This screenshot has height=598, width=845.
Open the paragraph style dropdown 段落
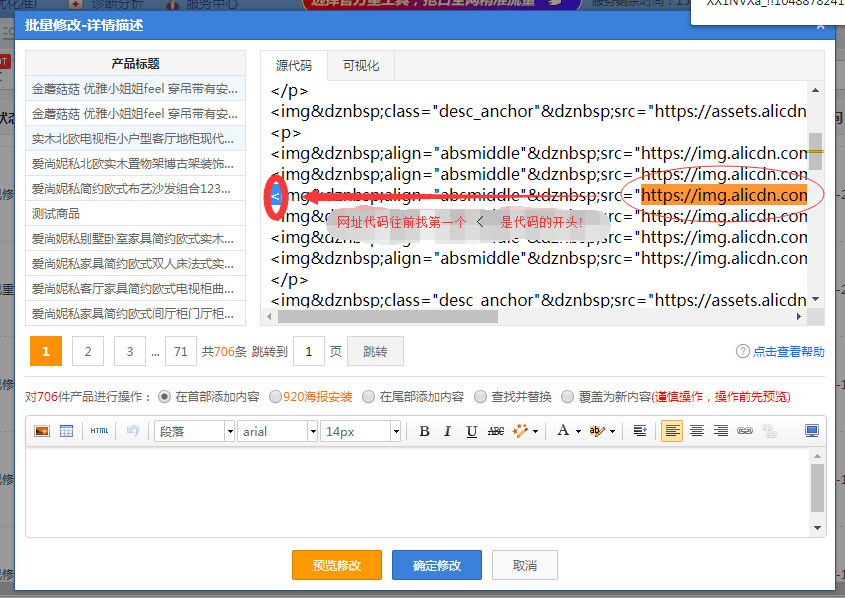pos(195,431)
